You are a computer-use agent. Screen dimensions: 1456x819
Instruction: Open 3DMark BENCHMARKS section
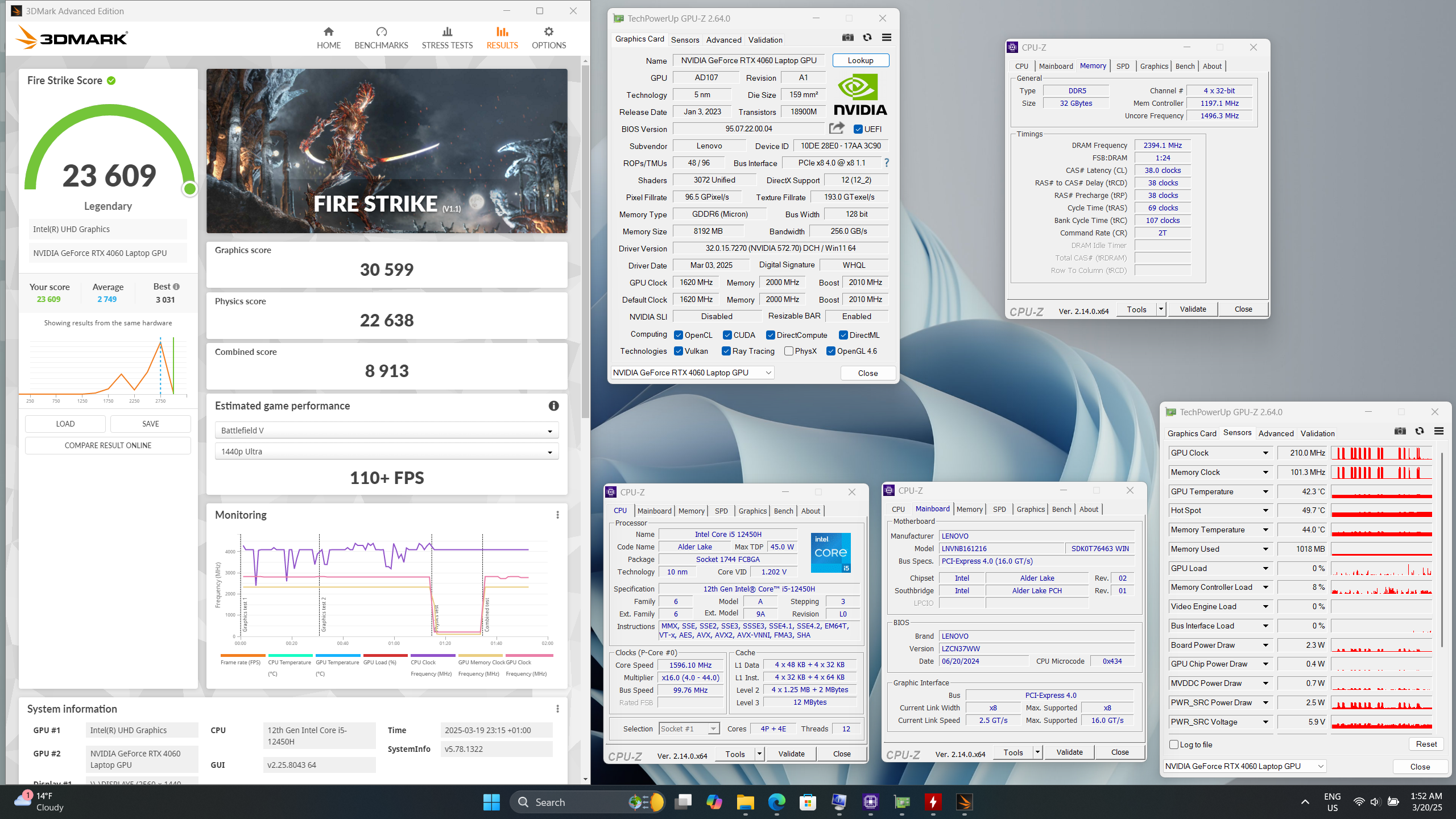[x=381, y=38]
